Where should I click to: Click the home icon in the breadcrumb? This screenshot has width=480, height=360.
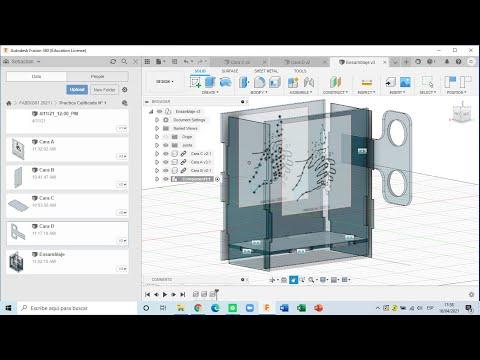coord(9,103)
